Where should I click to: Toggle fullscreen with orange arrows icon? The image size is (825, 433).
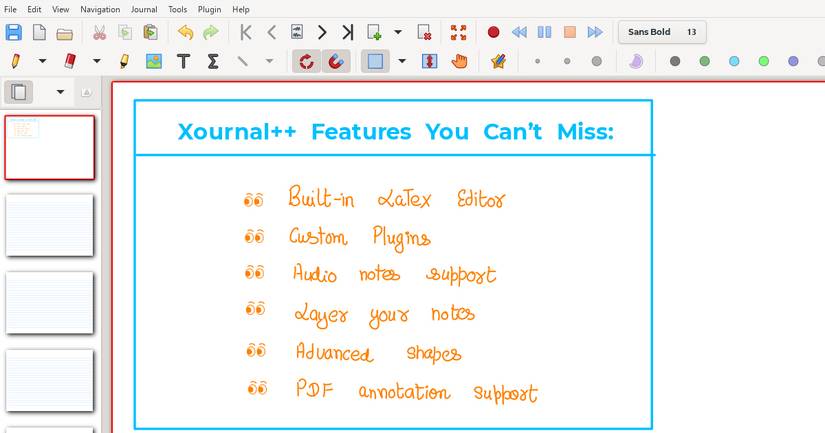click(458, 33)
